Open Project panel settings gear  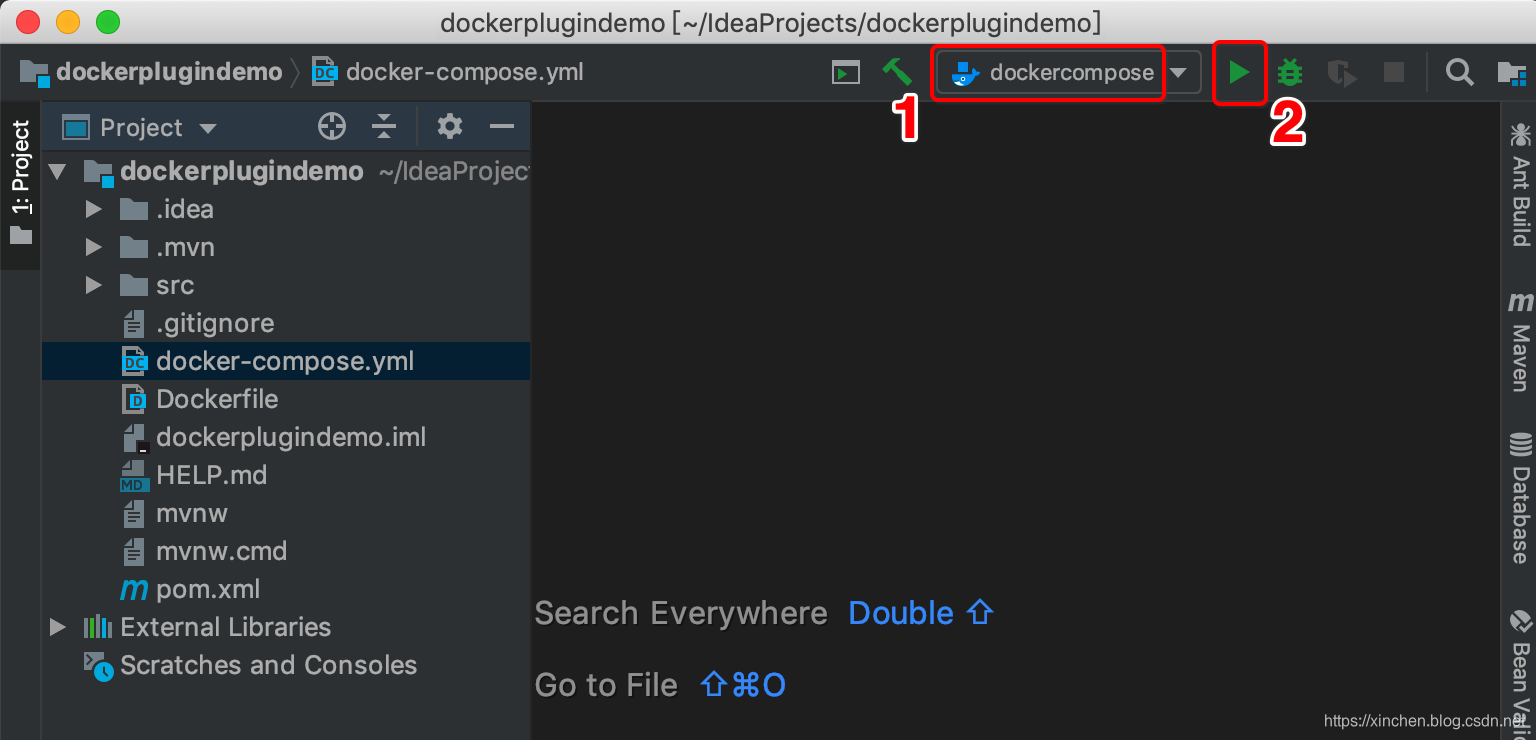[450, 127]
